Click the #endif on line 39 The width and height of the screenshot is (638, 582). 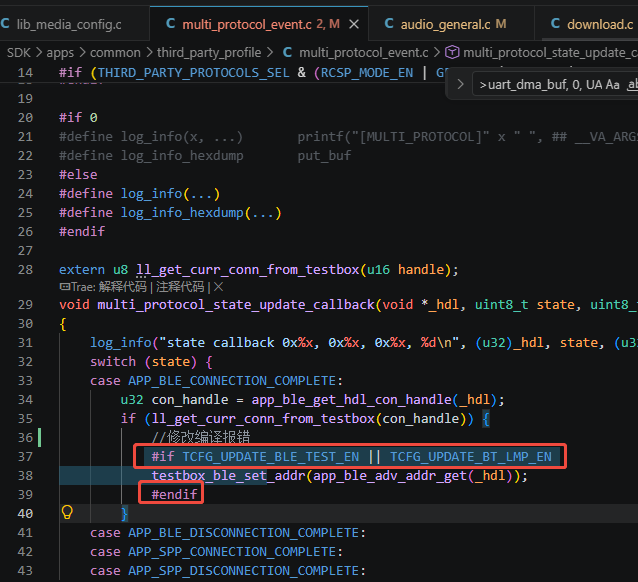tap(175, 494)
